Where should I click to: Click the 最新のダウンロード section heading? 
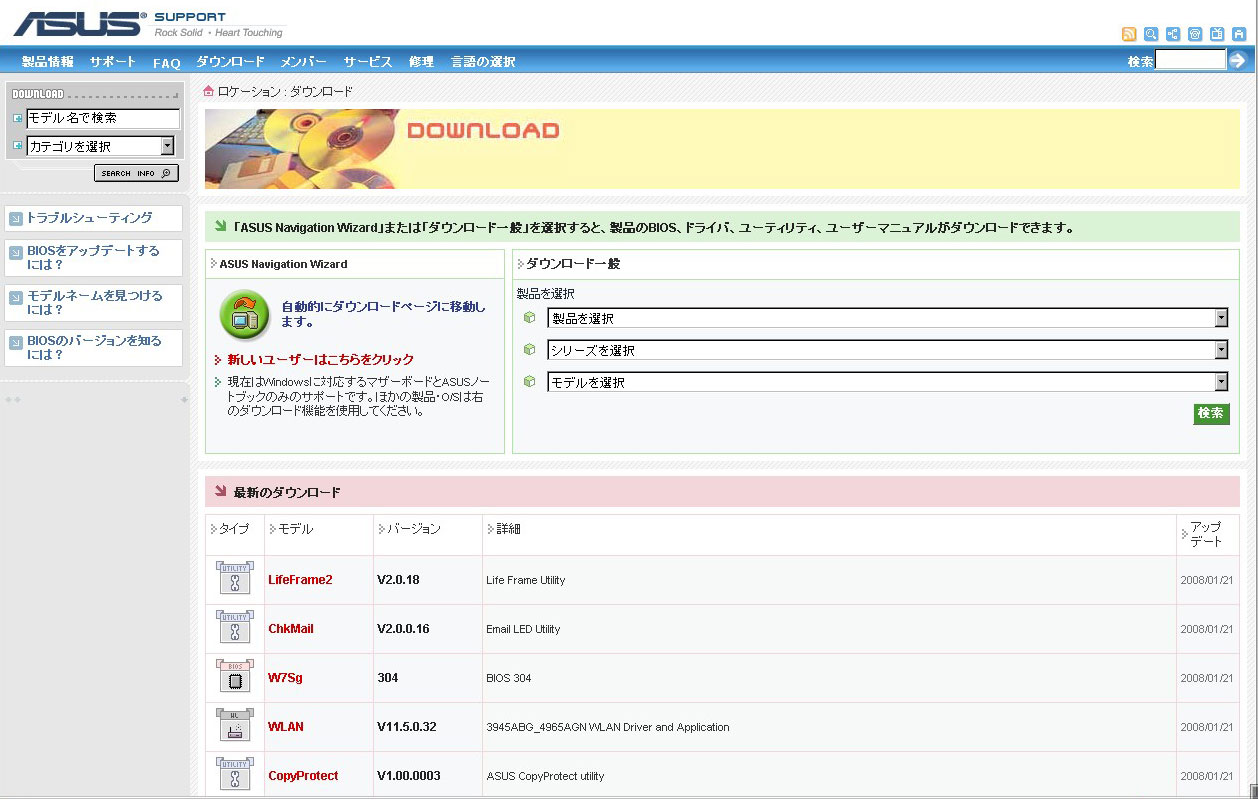(x=287, y=492)
